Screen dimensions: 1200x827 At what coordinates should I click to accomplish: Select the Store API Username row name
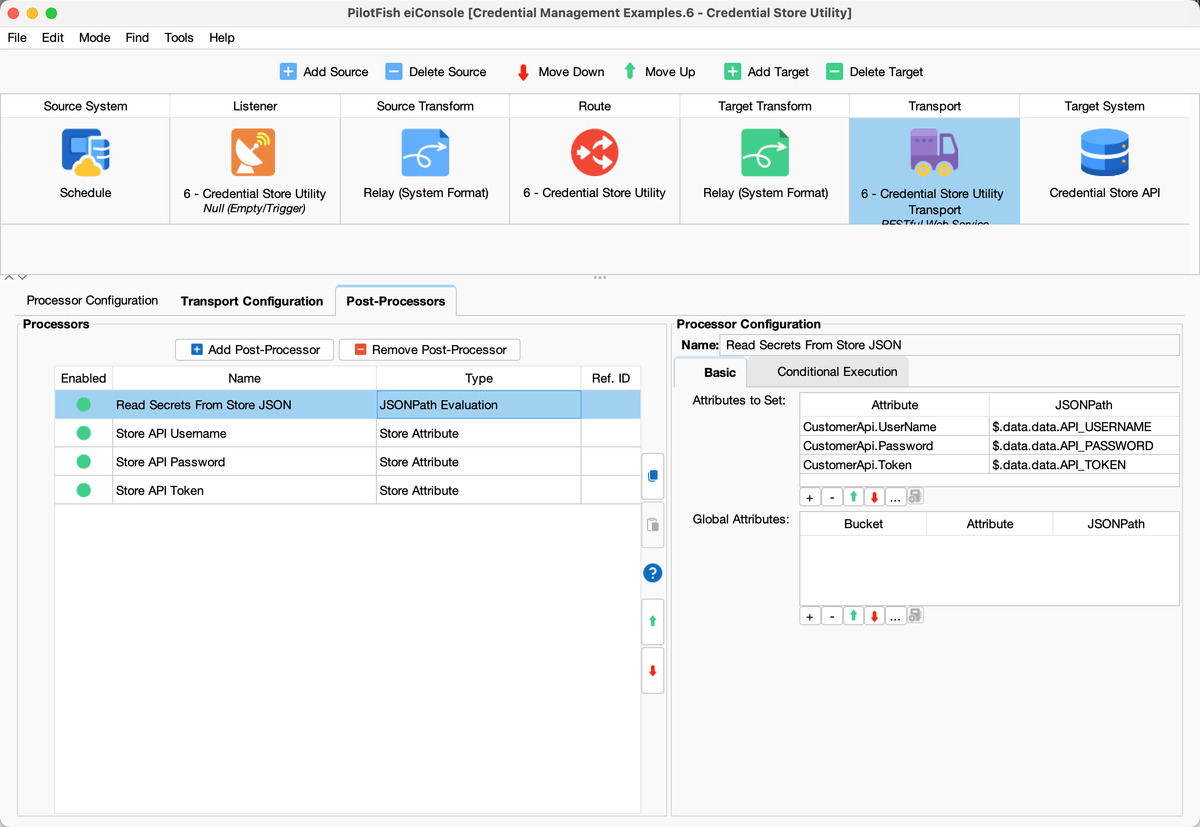pyautogui.click(x=244, y=433)
